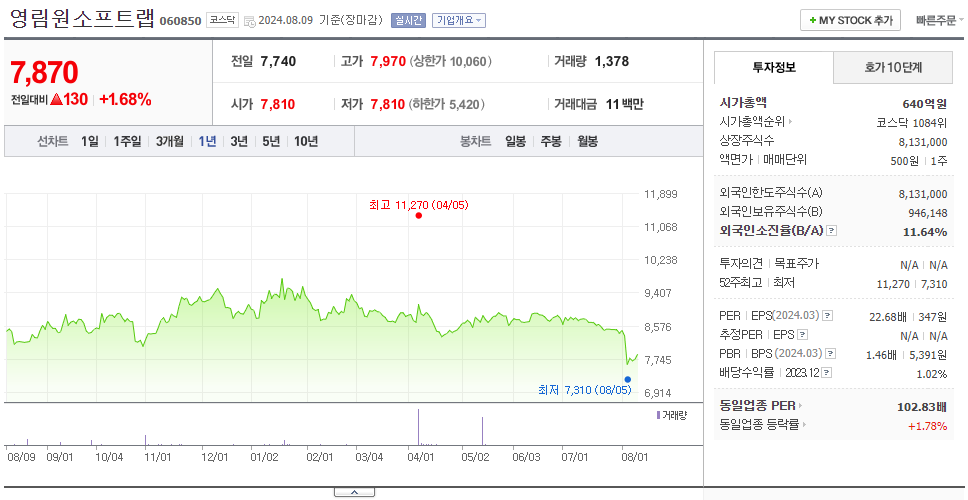Select 1일 line chart period
Image resolution: width=968 pixels, height=500 pixels.
coord(90,141)
